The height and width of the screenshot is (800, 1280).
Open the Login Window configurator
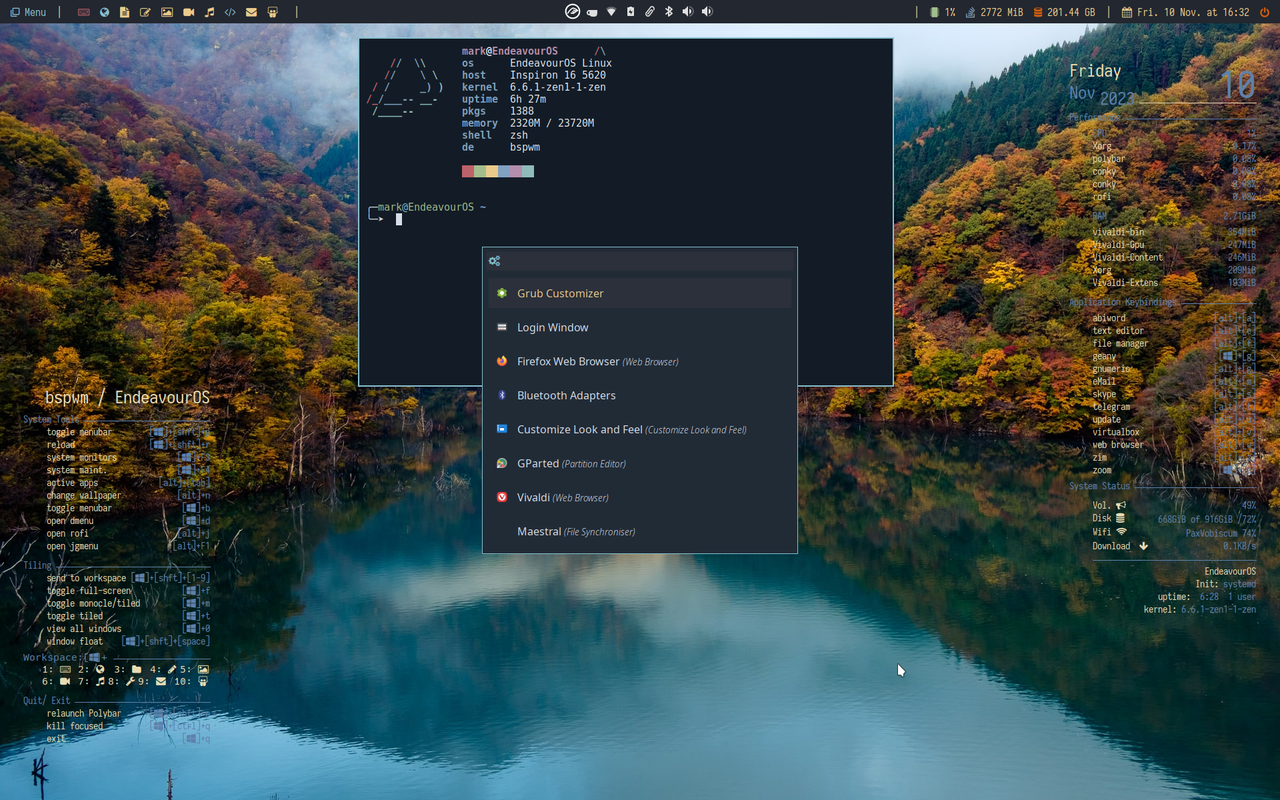(552, 327)
